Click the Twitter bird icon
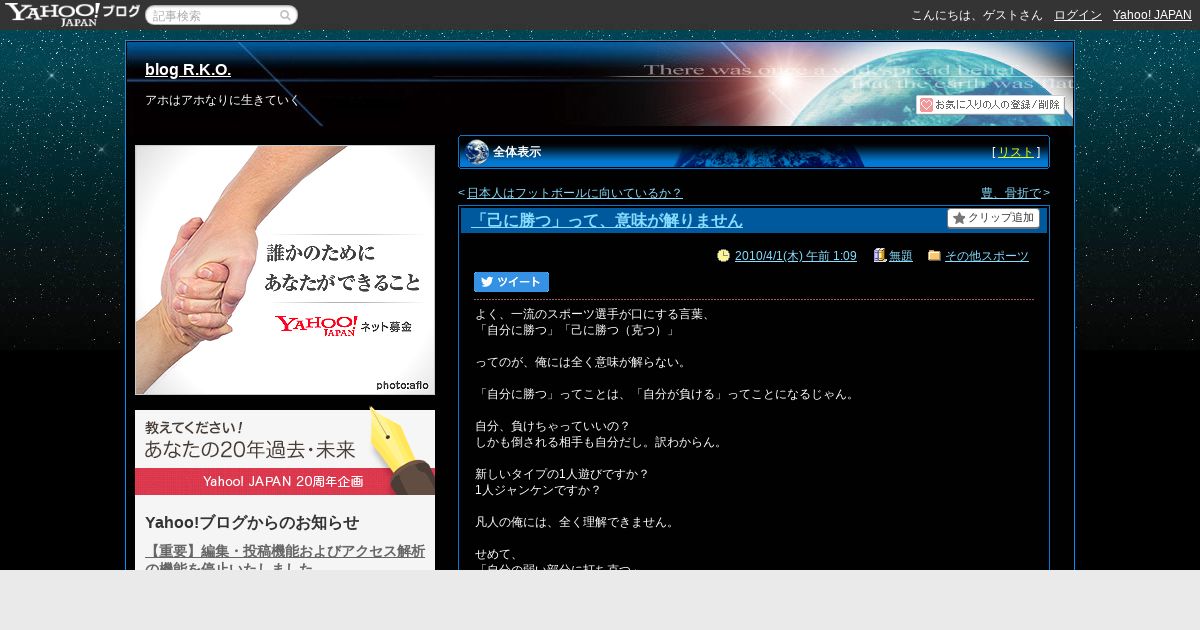The height and width of the screenshot is (630, 1200). [487, 282]
